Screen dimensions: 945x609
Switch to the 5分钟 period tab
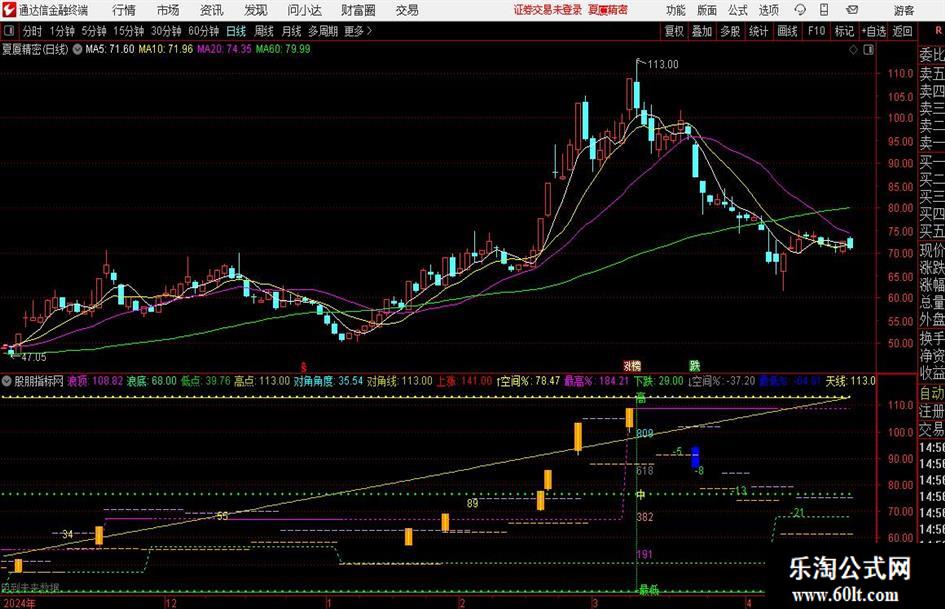[x=94, y=31]
